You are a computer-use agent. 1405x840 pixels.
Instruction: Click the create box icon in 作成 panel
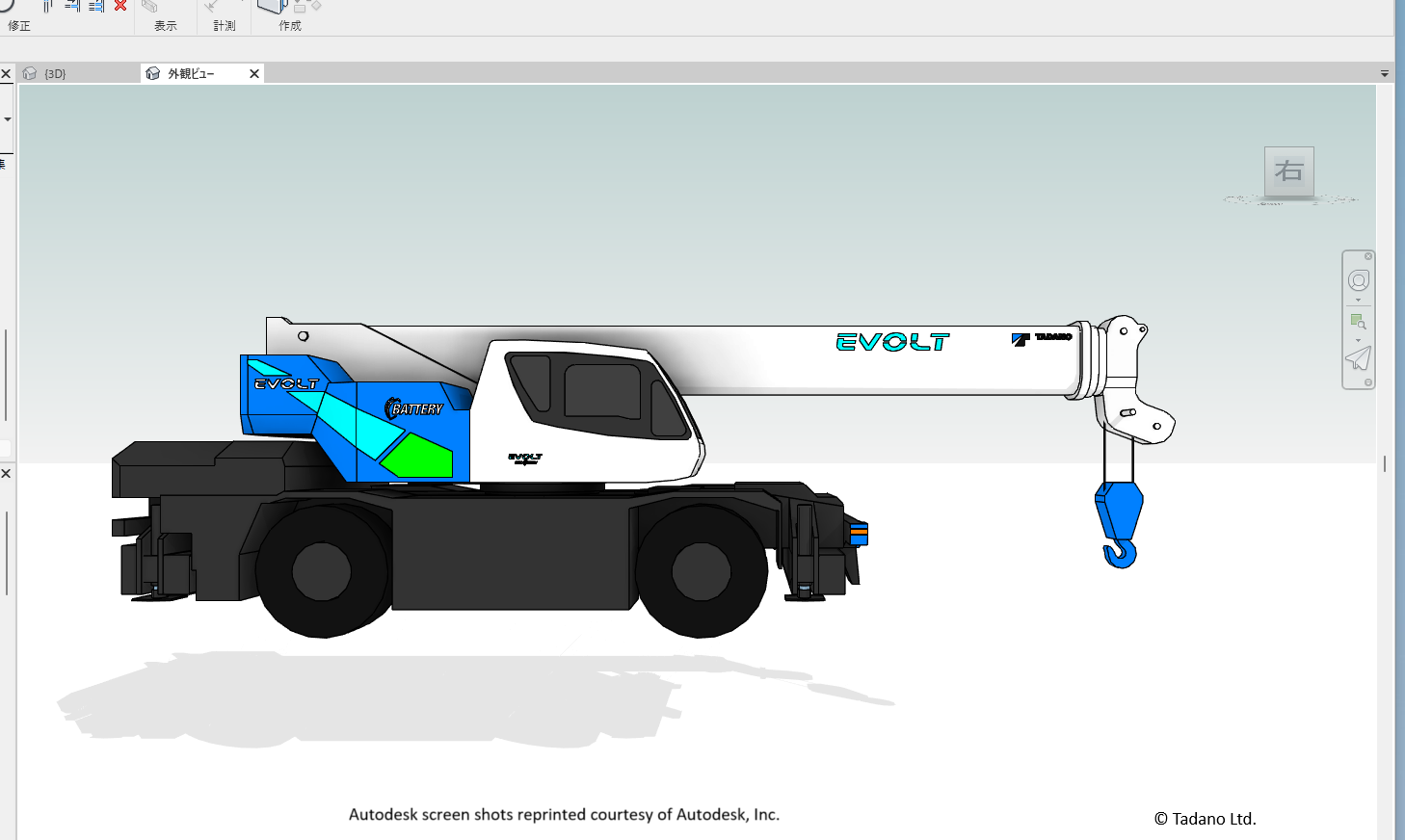(273, 7)
